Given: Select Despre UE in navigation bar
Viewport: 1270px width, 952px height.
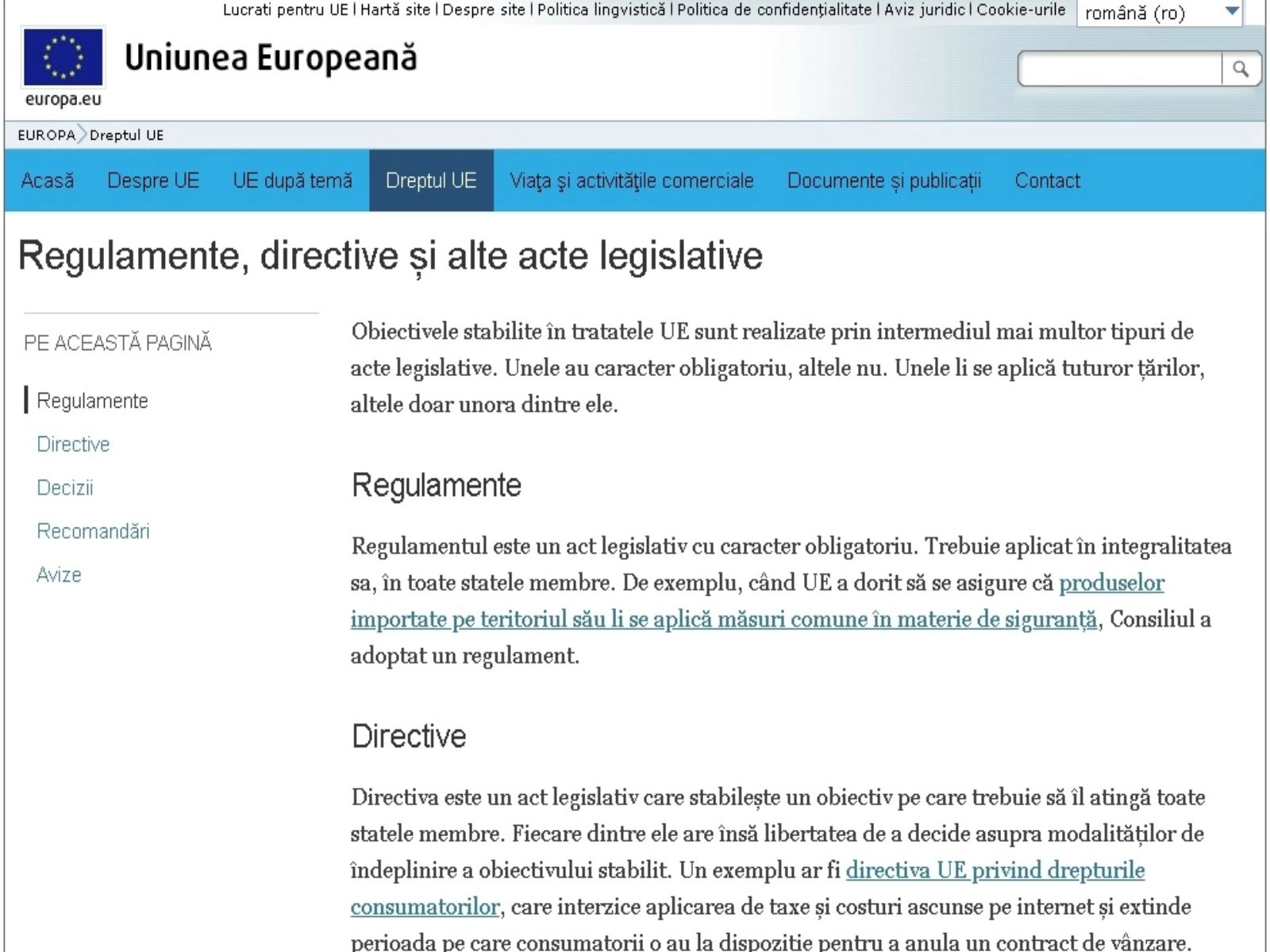Looking at the screenshot, I should pyautogui.click(x=153, y=181).
